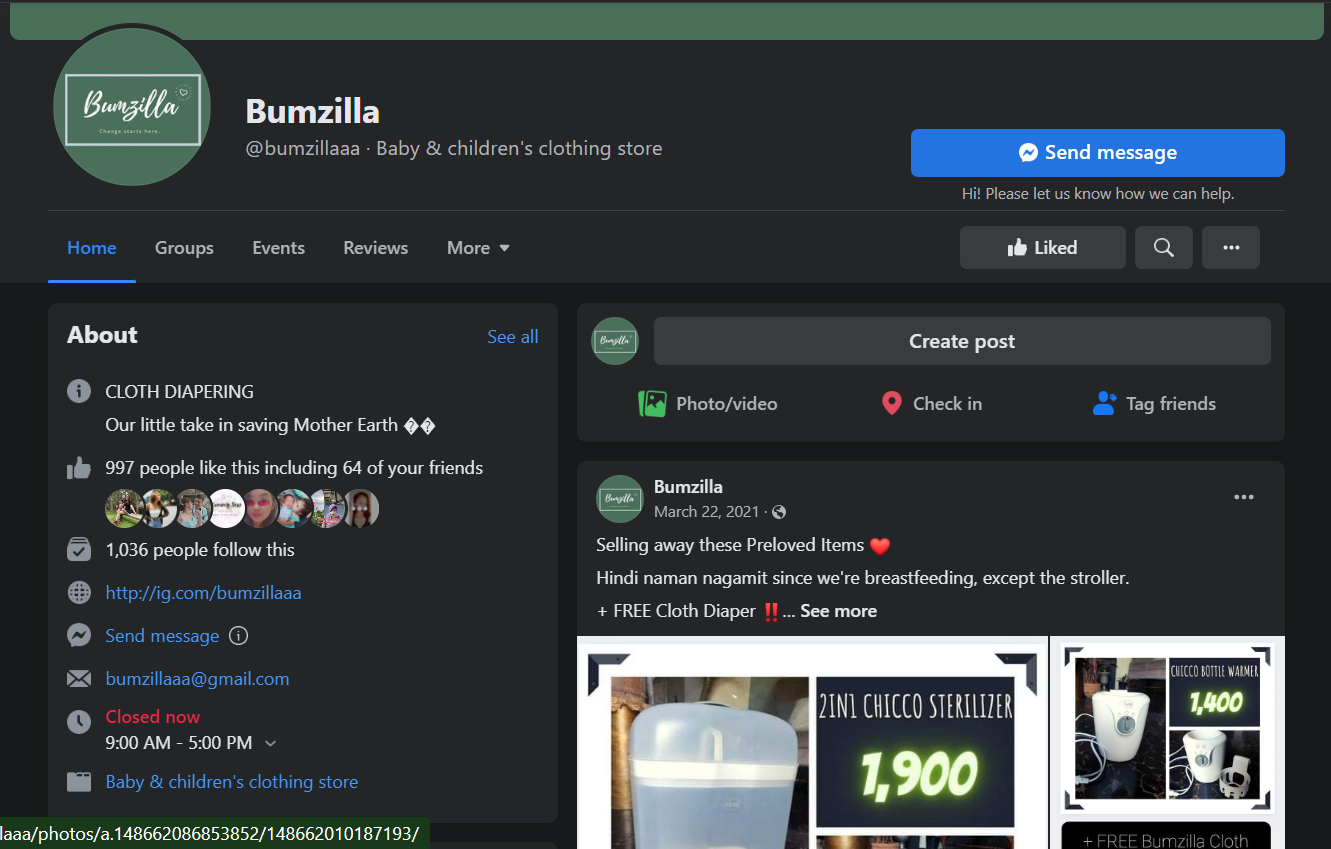Click the About info circle icon
This screenshot has height=849, width=1331.
pos(79,391)
